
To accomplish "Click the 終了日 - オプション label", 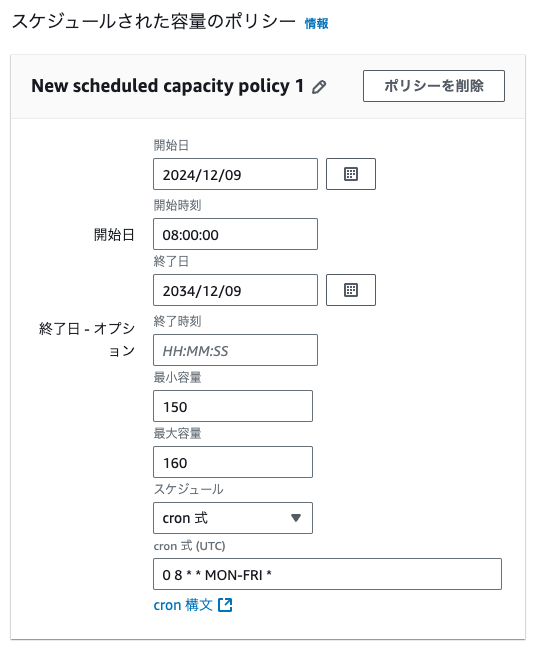I will [87, 340].
